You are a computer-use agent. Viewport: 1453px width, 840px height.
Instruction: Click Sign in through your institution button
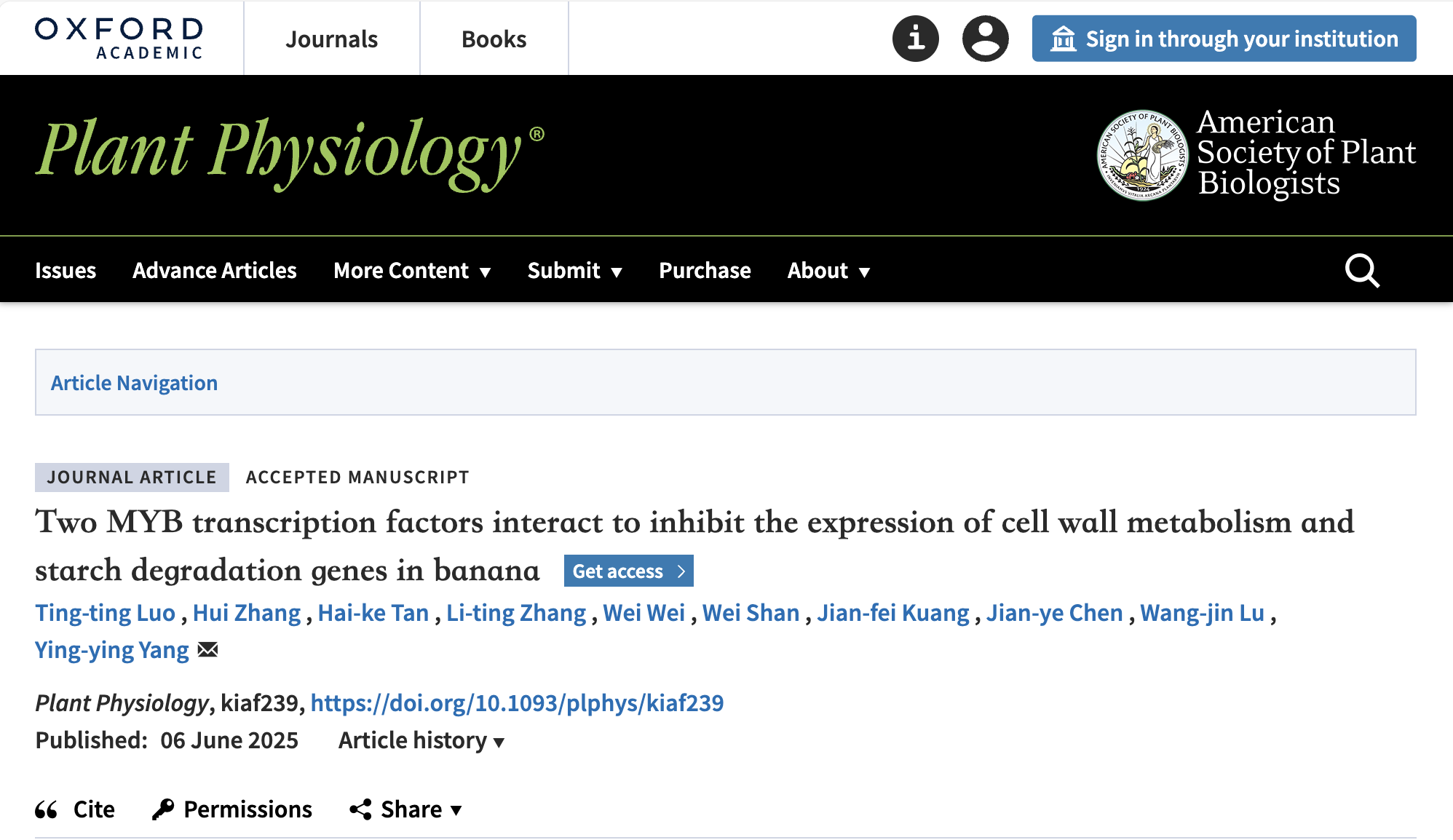[1224, 39]
